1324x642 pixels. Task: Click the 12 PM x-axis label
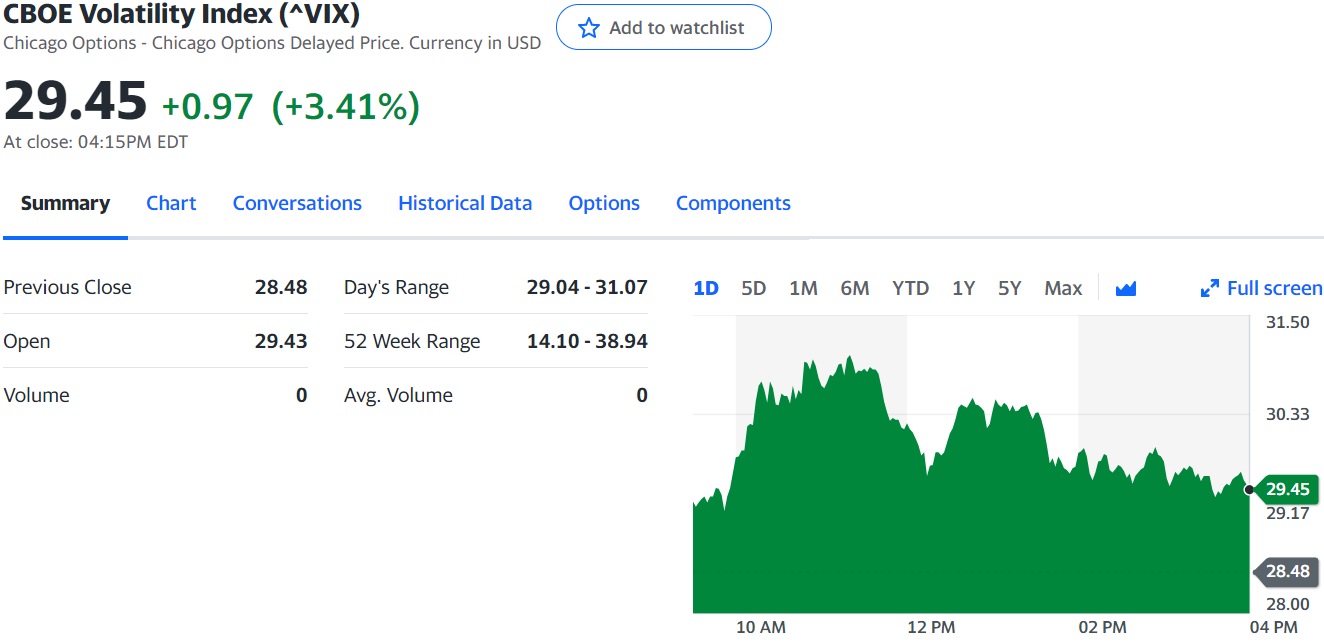point(931,628)
